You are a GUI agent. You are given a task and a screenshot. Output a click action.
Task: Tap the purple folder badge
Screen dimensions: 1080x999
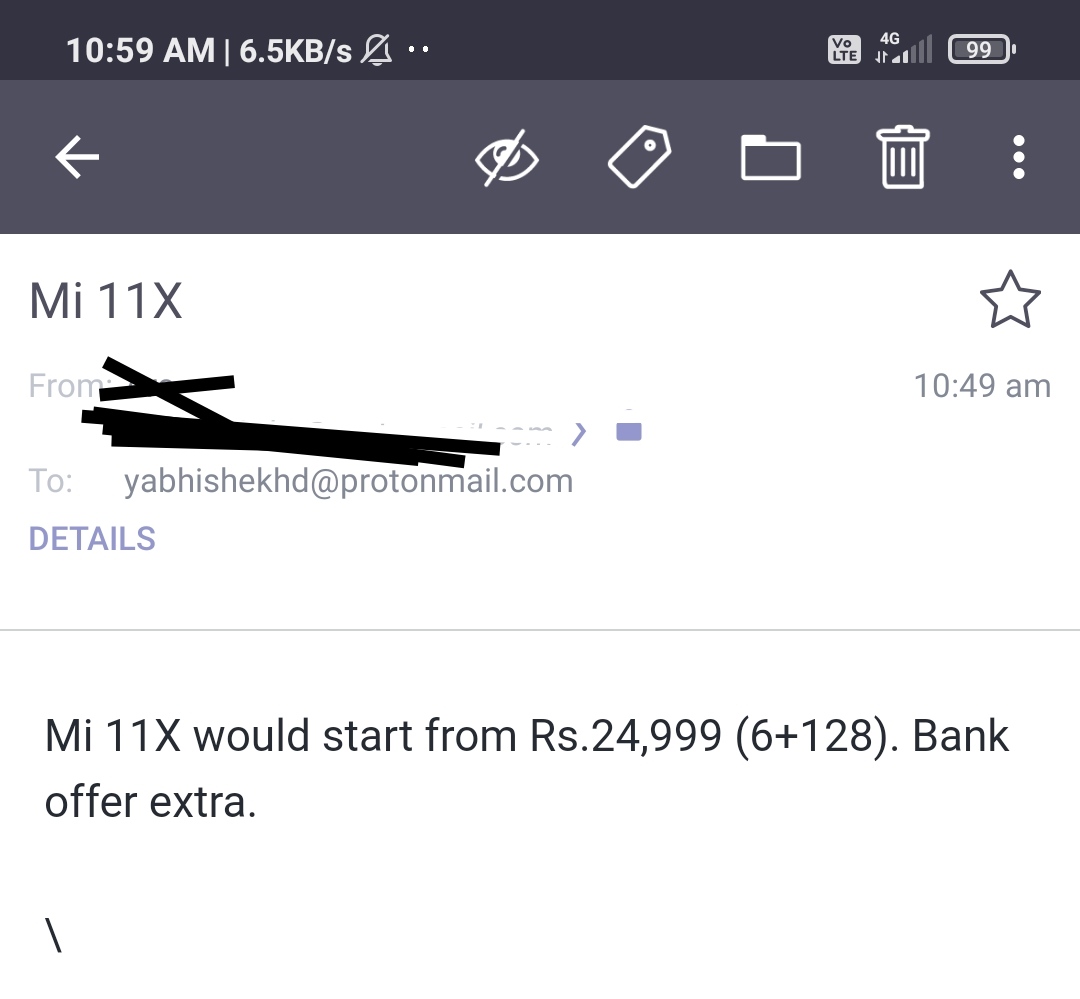629,431
